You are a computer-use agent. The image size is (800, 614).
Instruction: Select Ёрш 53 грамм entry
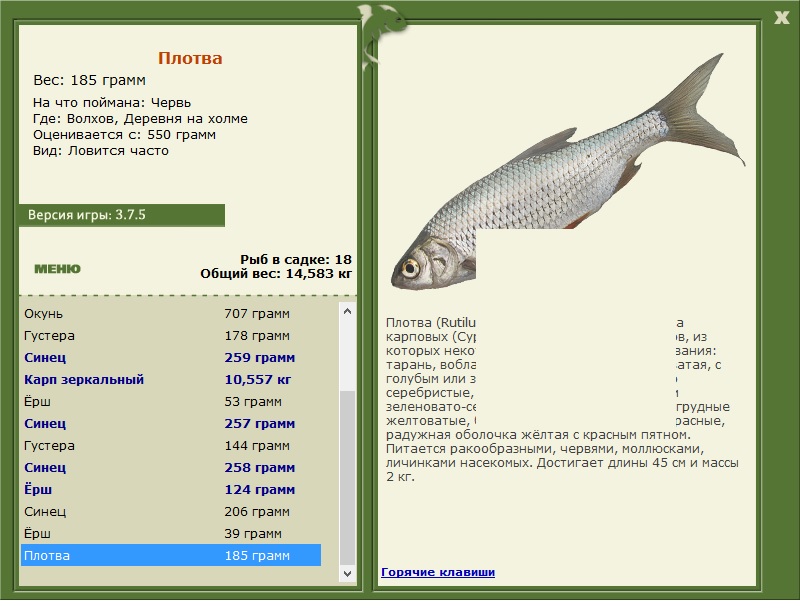tap(171, 401)
